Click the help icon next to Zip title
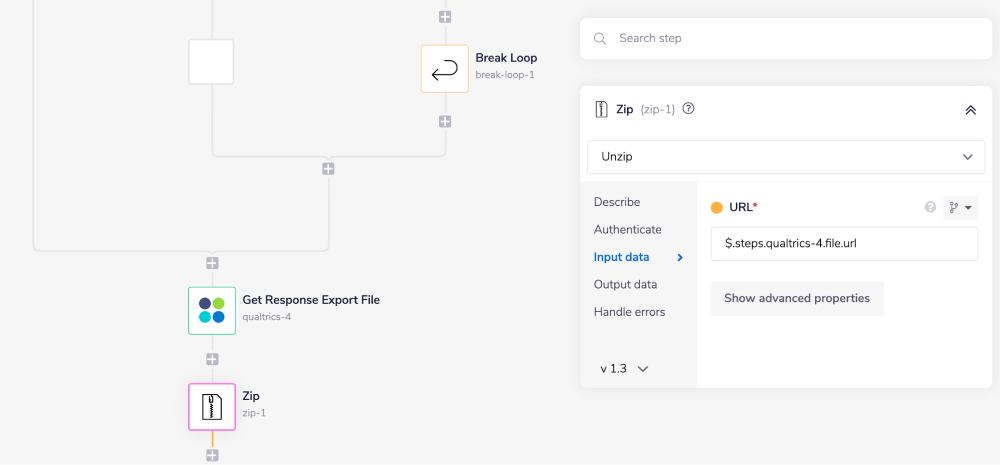Screen dimensions: 1000x465 pyautogui.click(x=688, y=109)
